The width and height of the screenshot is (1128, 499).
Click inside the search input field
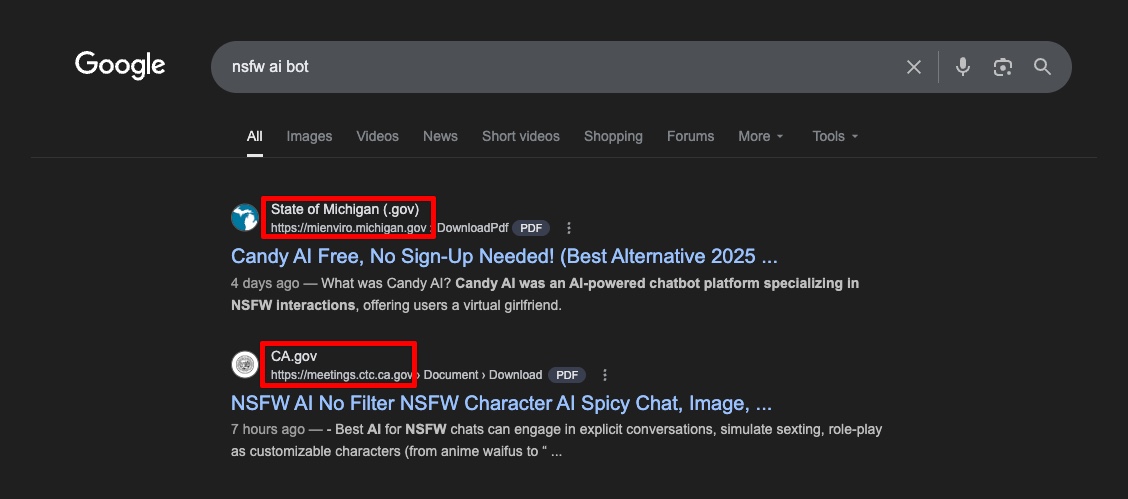[x=561, y=67]
